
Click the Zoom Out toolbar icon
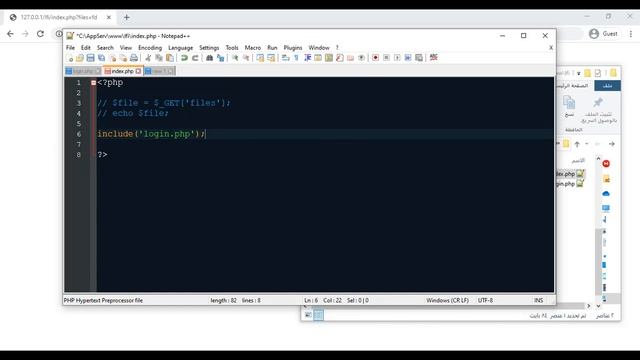[246, 58]
